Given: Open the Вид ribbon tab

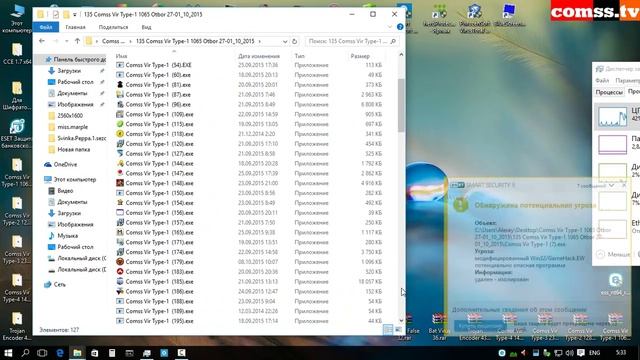Looking at the screenshot, I should click(x=146, y=27).
